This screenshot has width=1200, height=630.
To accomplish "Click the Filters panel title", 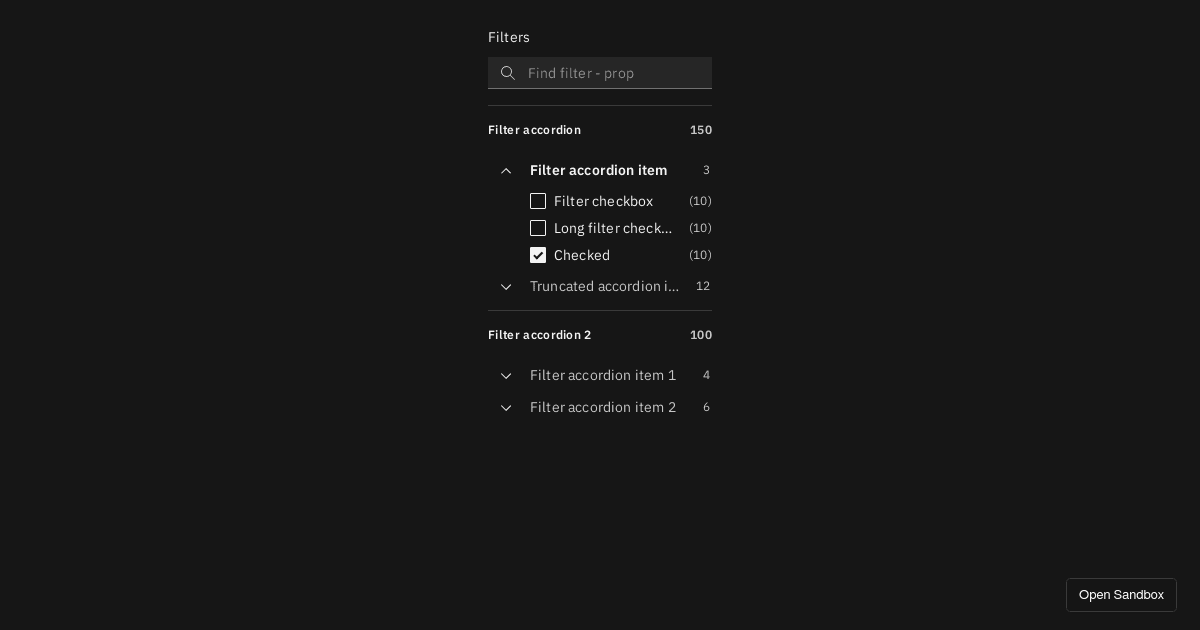I will point(509,37).
